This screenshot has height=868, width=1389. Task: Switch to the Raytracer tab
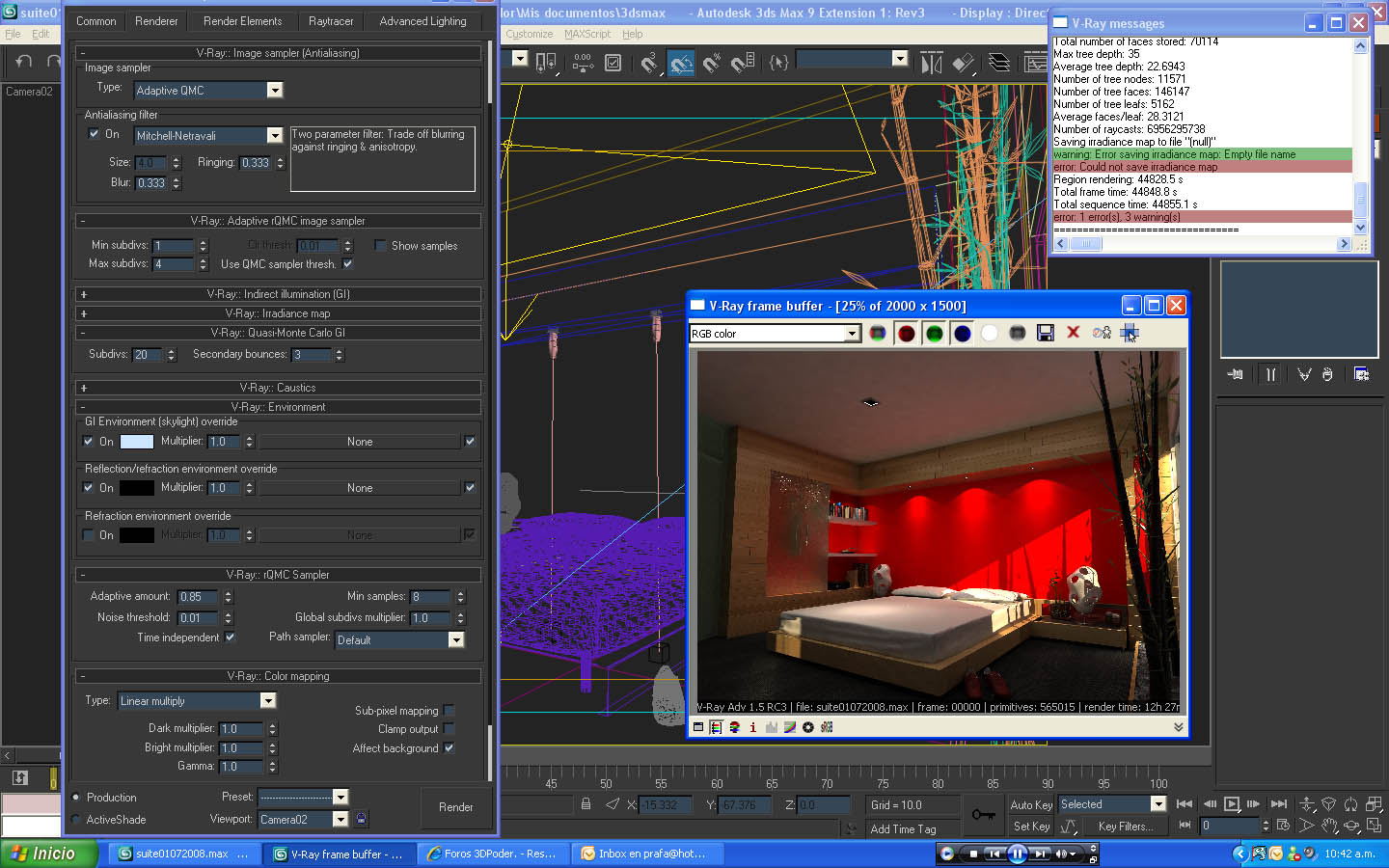(331, 21)
